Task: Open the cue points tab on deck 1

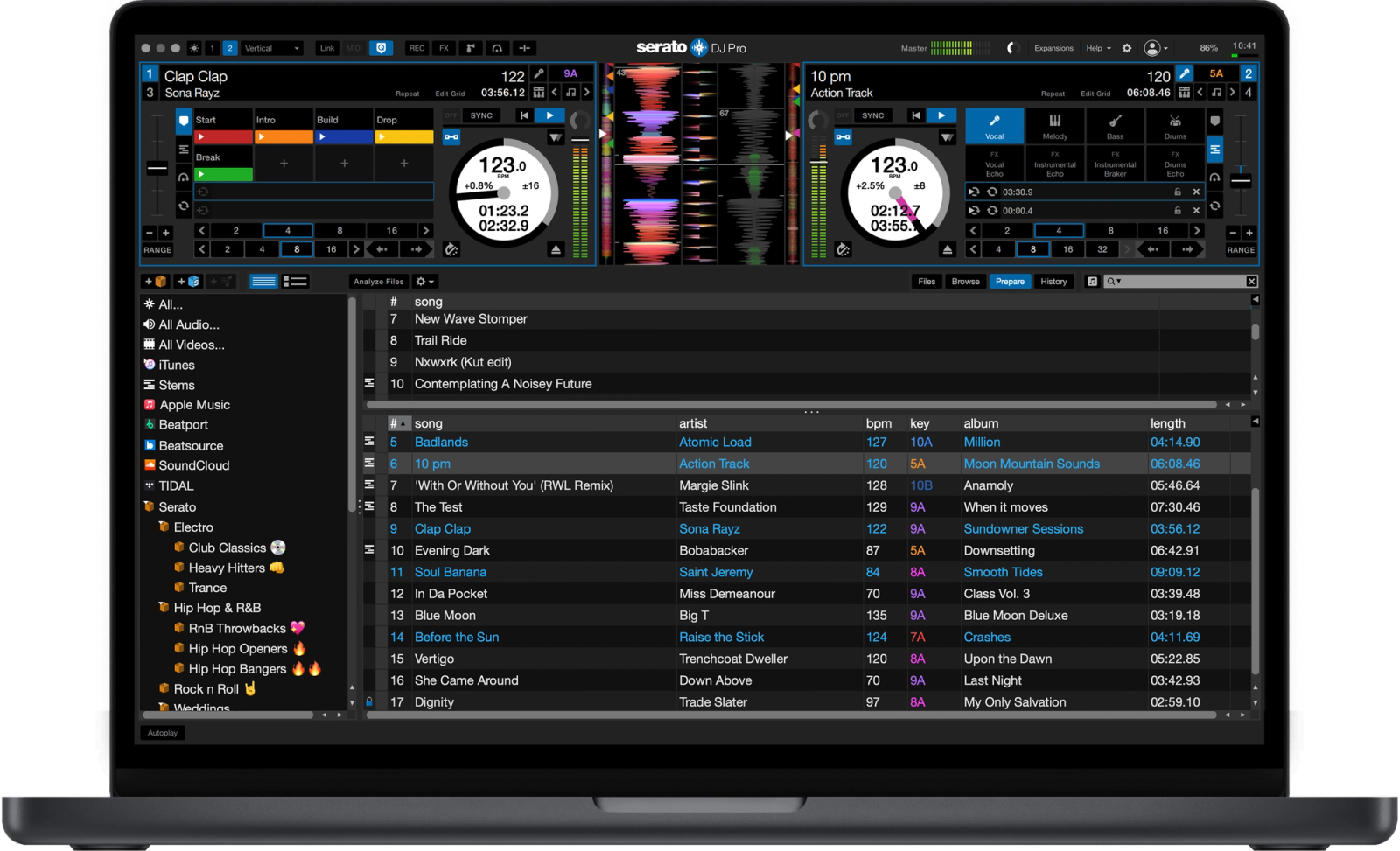Action: 184,121
